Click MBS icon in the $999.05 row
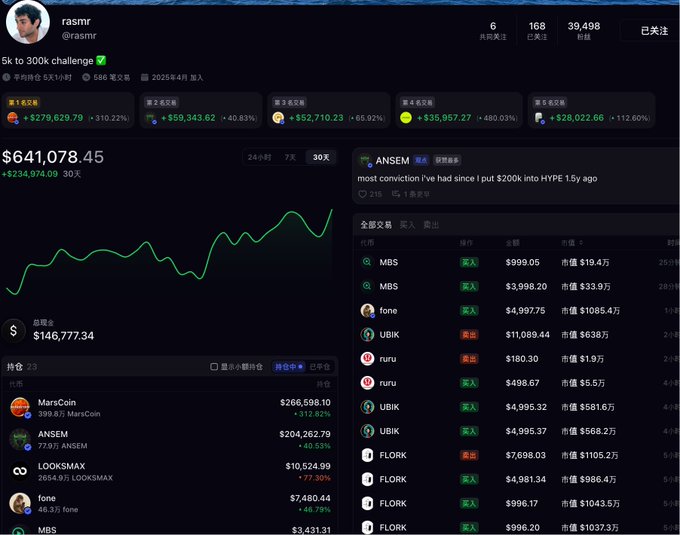This screenshot has width=680, height=535. [367, 262]
